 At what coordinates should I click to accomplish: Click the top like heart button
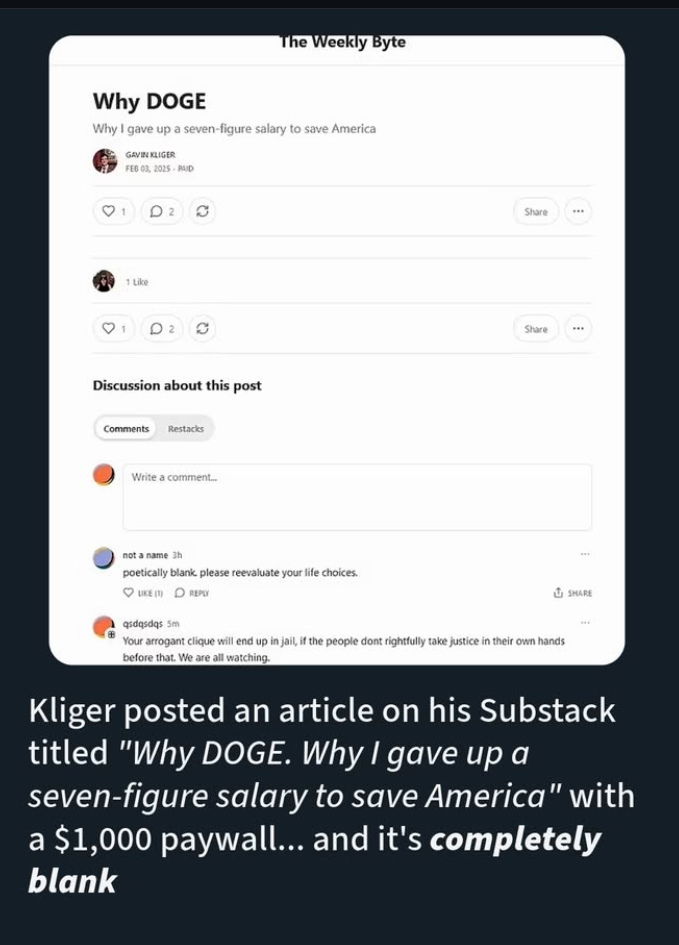tap(113, 211)
